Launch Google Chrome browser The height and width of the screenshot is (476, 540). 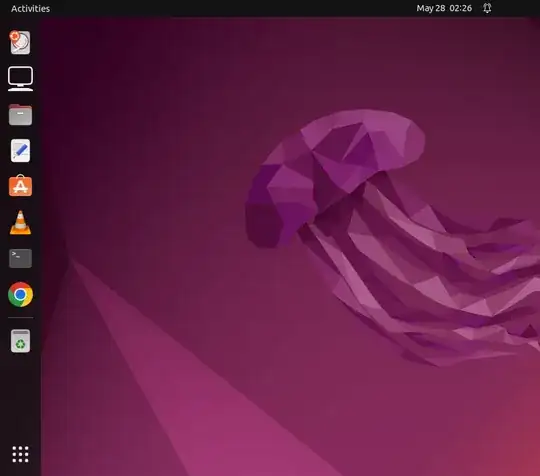20,294
